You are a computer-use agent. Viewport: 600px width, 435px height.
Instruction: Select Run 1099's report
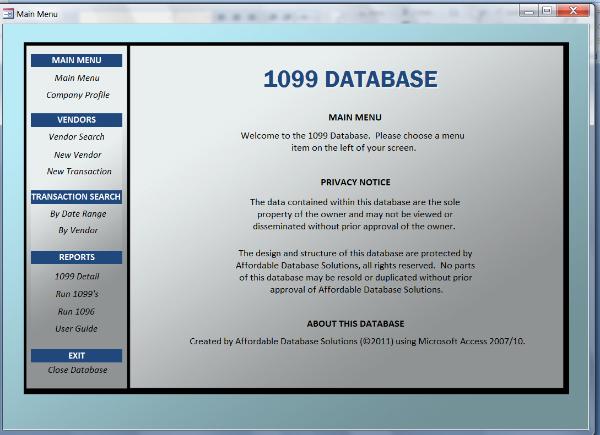tap(77, 294)
